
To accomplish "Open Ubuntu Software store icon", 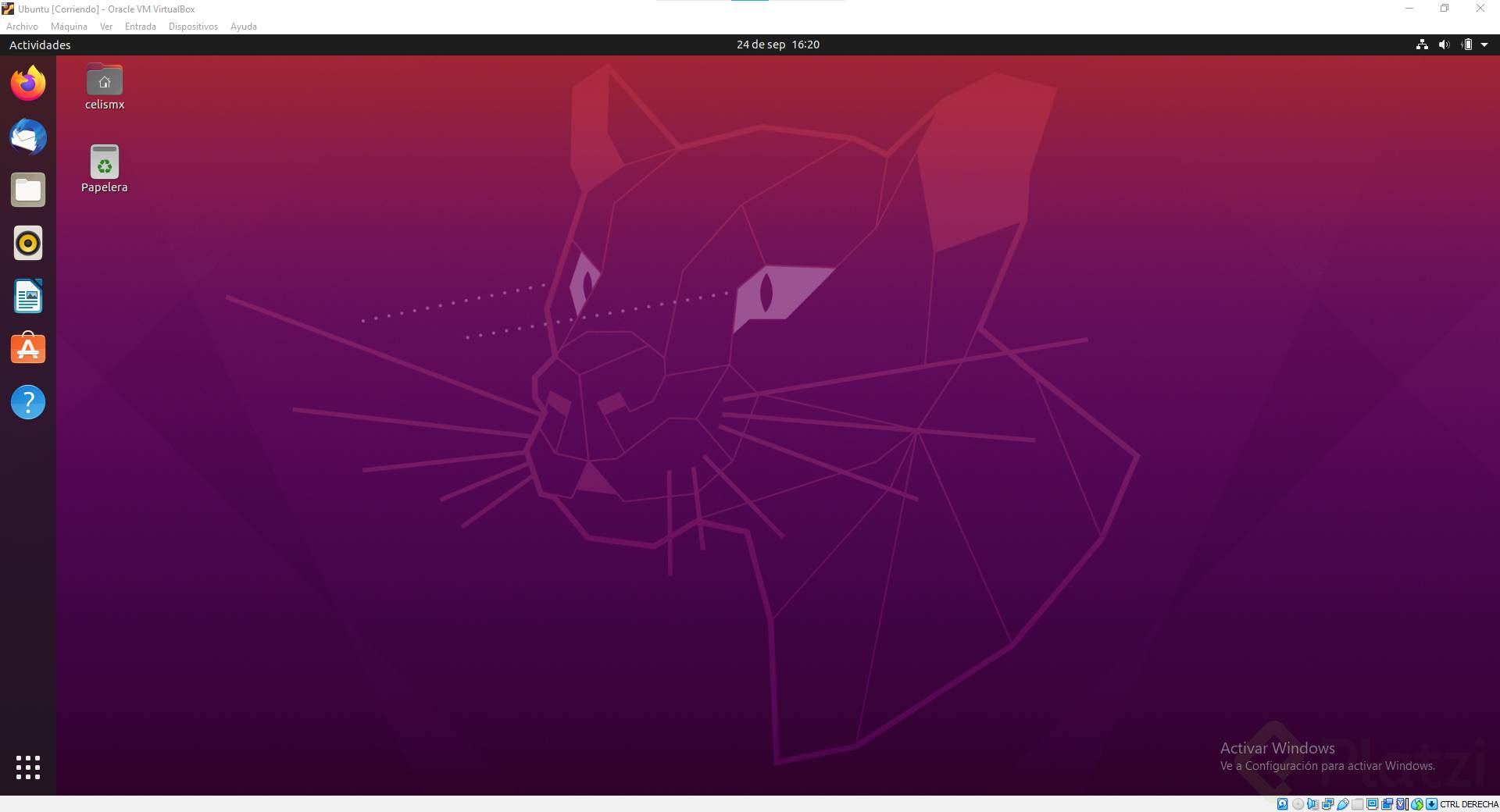I will pos(28,349).
